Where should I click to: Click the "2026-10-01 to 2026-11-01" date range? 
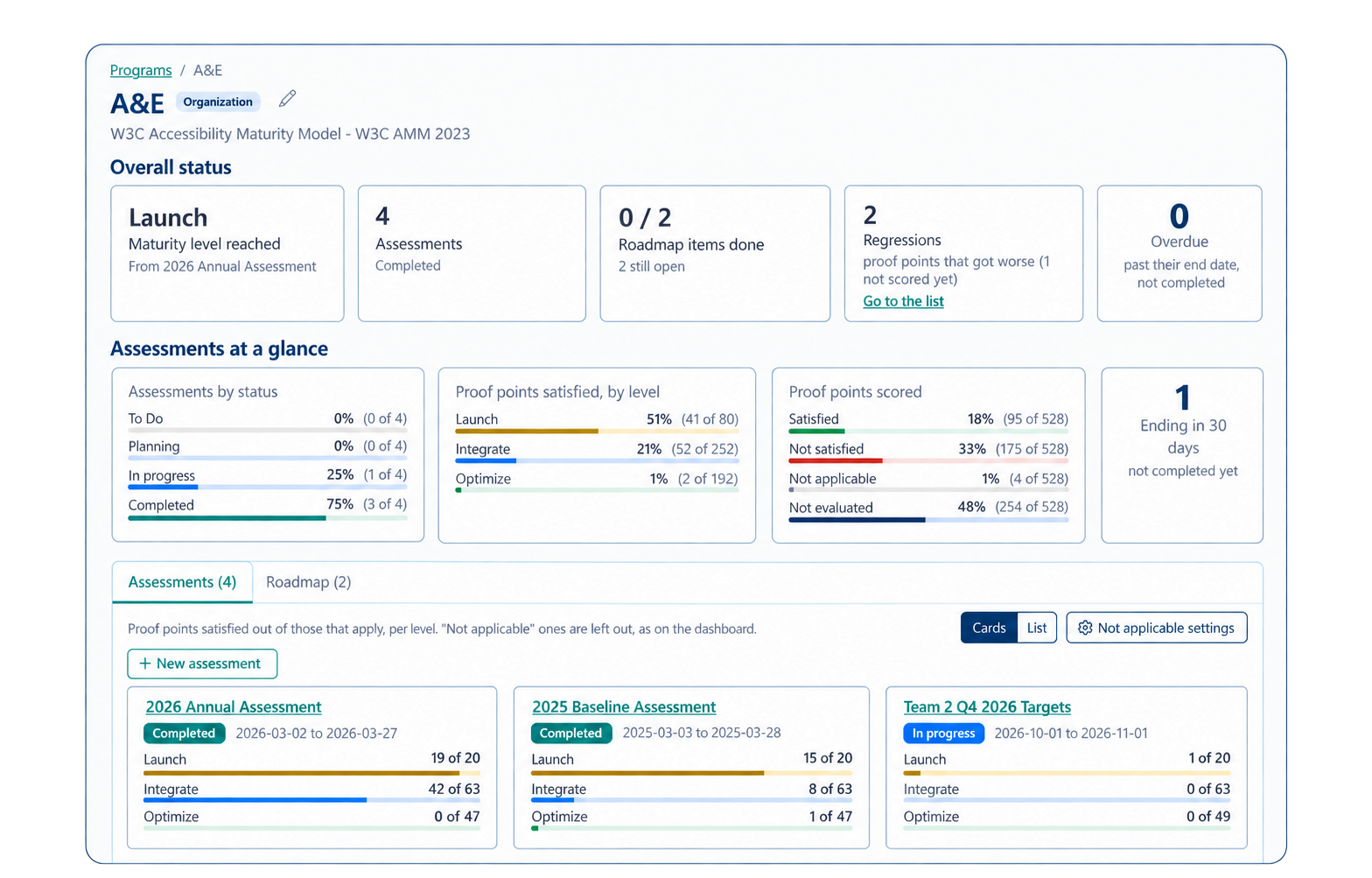[x=1071, y=734]
